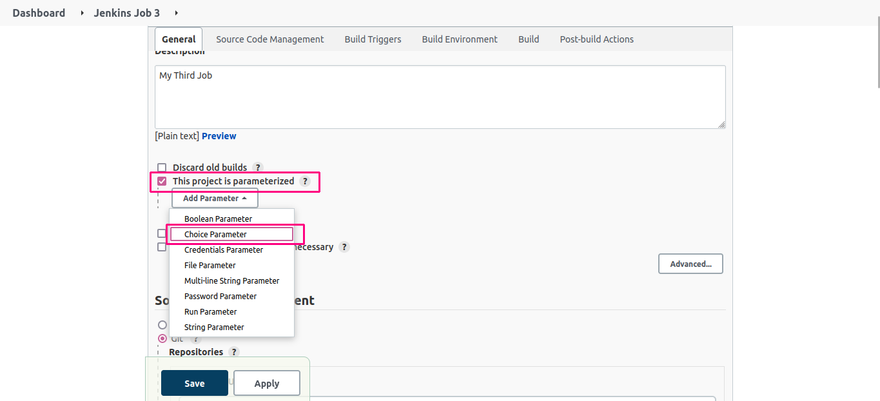
Task: Open help icon beside Repositories
Action: click(234, 352)
